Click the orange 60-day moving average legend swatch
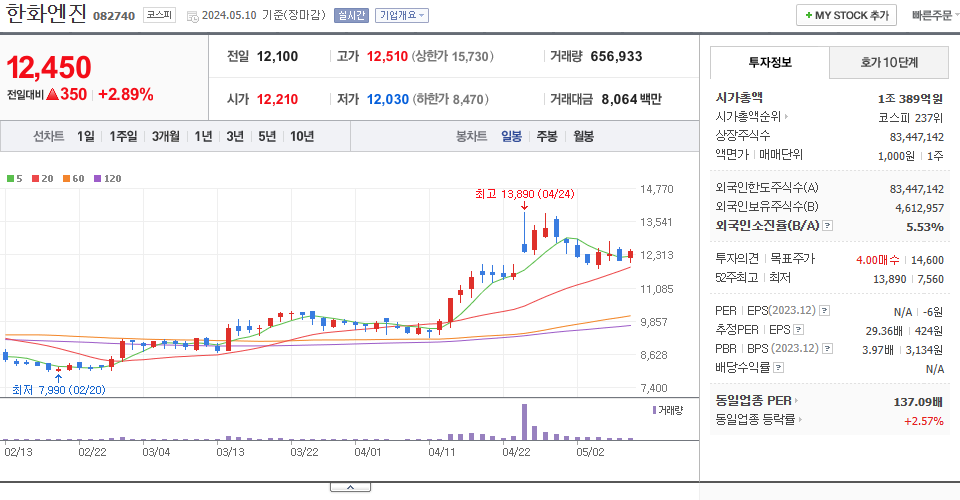The height and width of the screenshot is (500, 960). pos(66,179)
